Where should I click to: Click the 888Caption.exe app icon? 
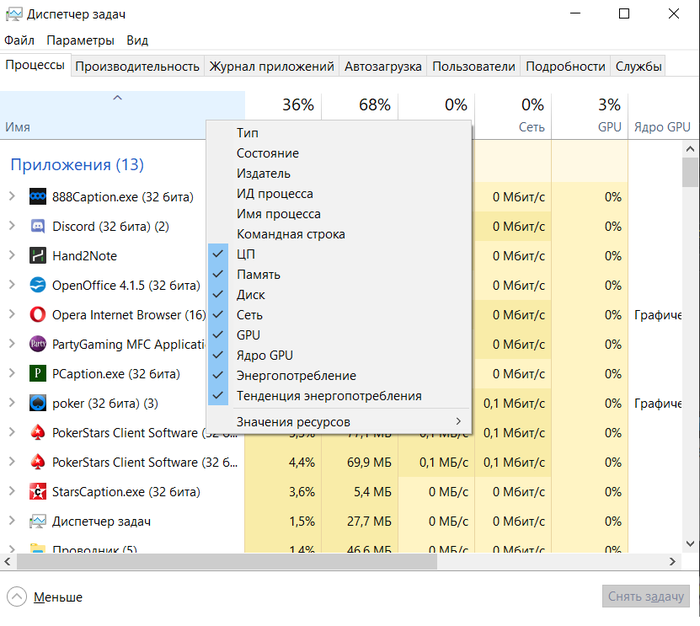point(38,196)
